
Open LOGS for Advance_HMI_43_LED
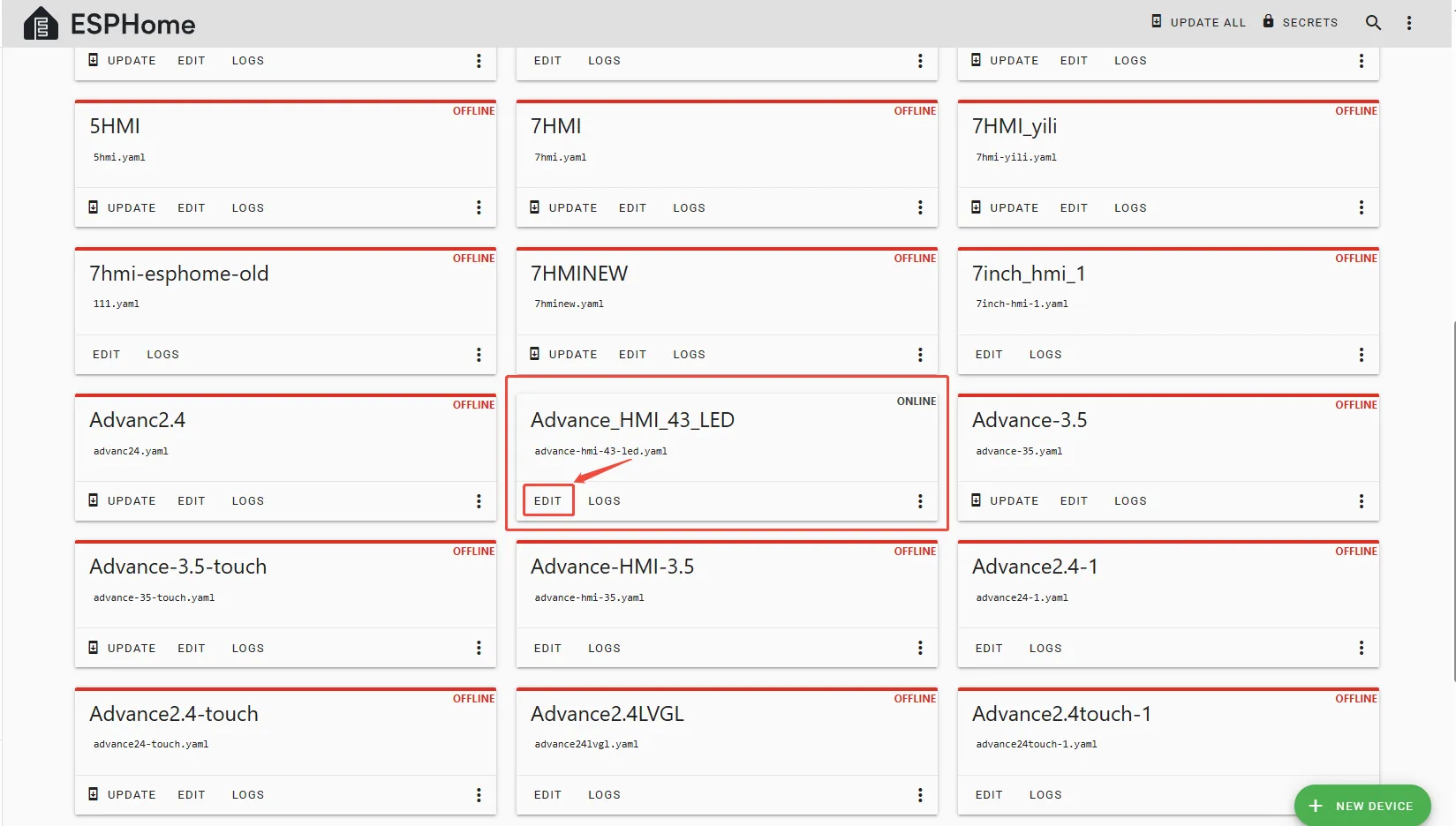[604, 501]
